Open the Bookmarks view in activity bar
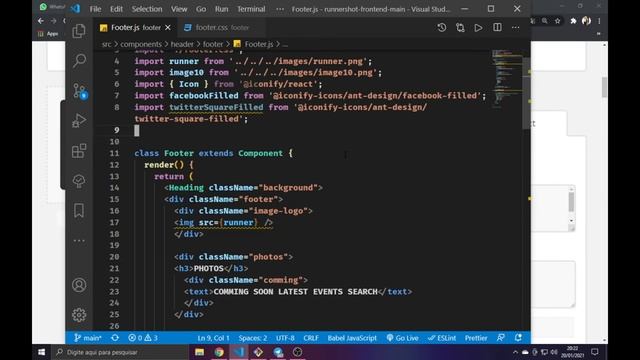This screenshot has width=640, height=360. pyautogui.click(x=79, y=211)
